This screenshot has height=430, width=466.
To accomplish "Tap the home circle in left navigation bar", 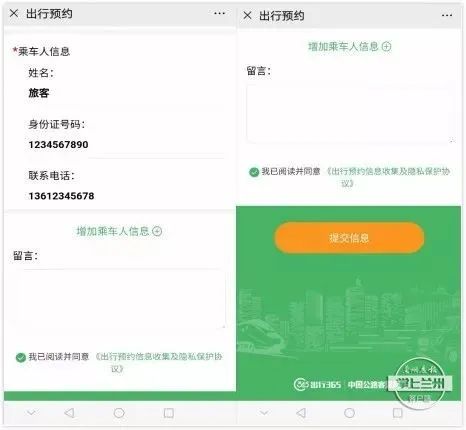I will [119, 413].
